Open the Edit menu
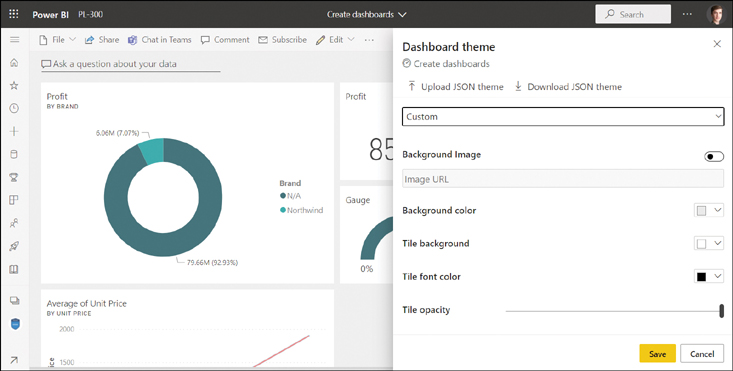733x371 pixels. pyautogui.click(x=335, y=40)
